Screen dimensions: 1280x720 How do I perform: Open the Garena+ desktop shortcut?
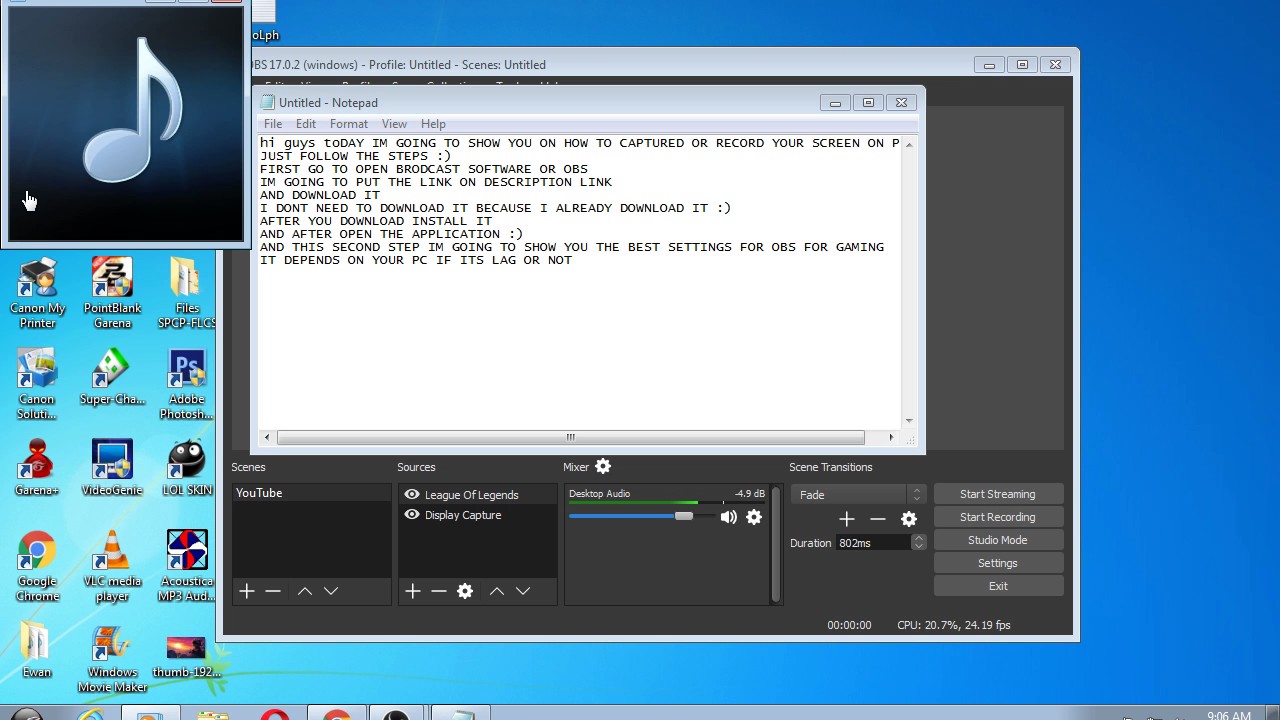(x=38, y=468)
